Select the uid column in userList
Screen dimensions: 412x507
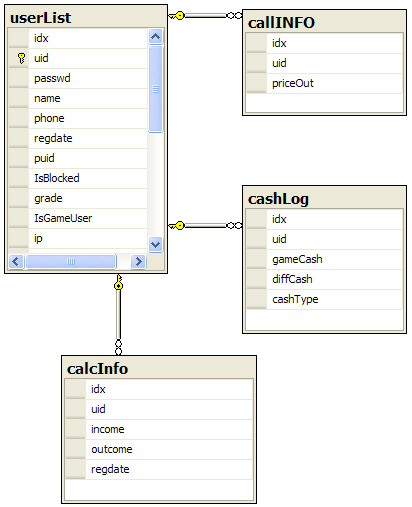click(x=78, y=58)
